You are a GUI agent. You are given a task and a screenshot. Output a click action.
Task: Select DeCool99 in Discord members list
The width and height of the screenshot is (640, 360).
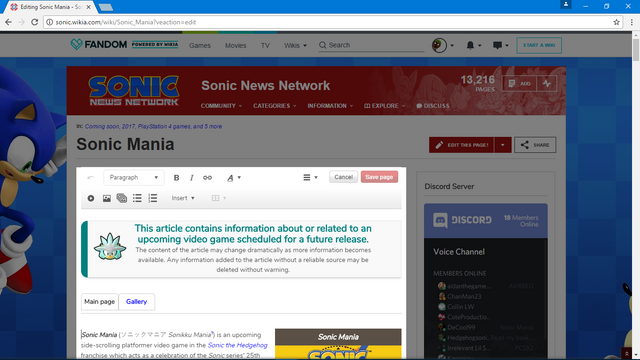461,327
